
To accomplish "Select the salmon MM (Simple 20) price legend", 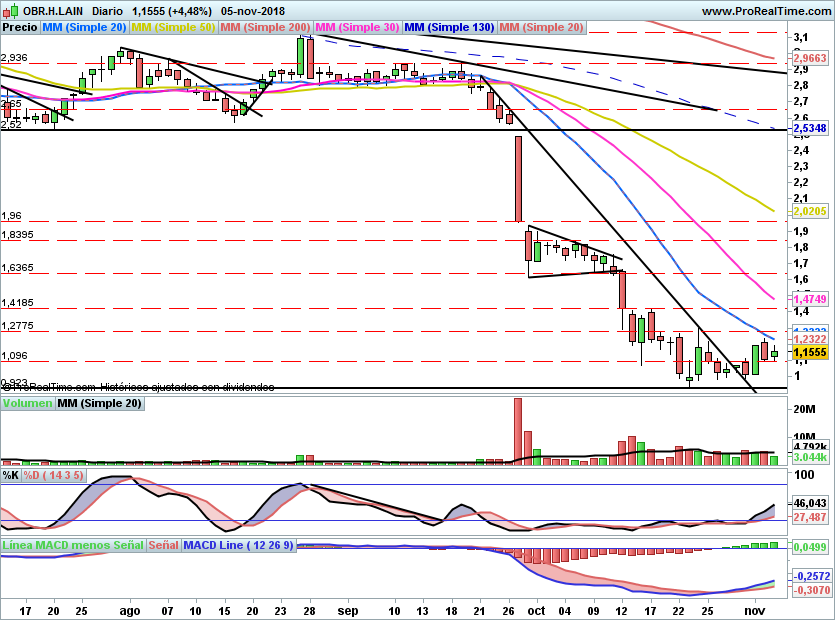I will 542,27.
